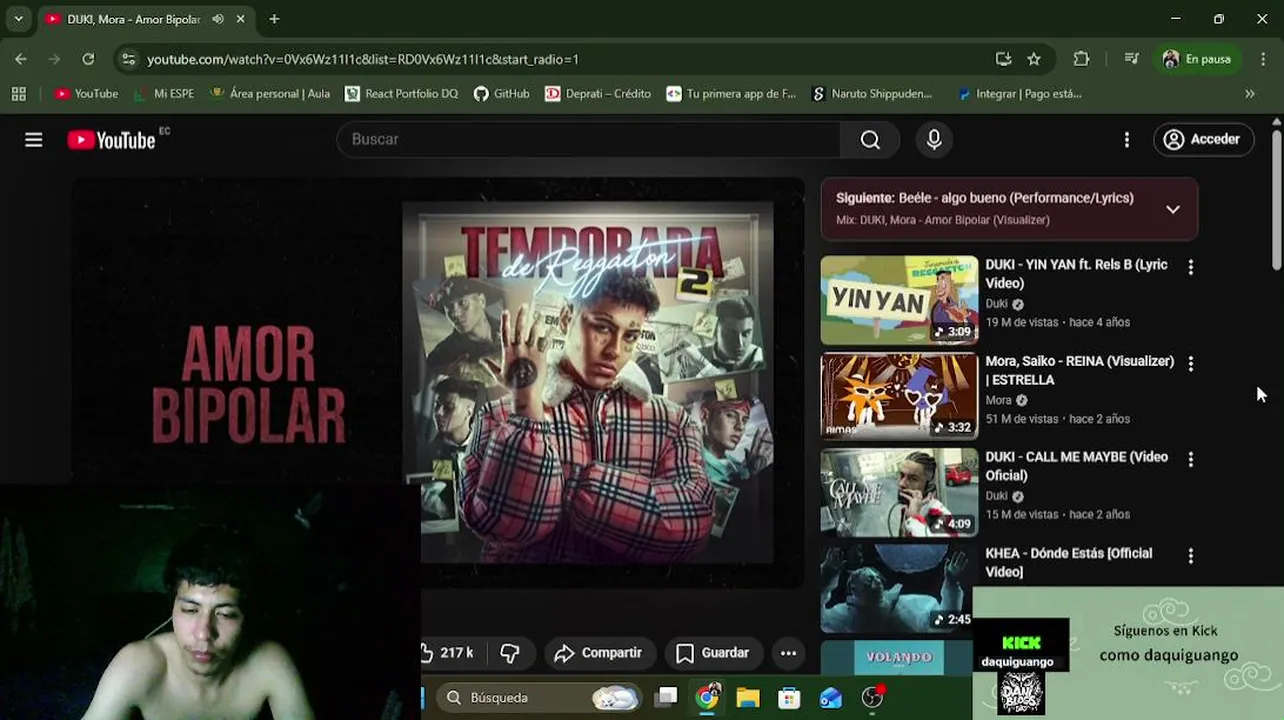Click the Guardar save button
This screenshot has width=1284, height=720.
(x=713, y=653)
